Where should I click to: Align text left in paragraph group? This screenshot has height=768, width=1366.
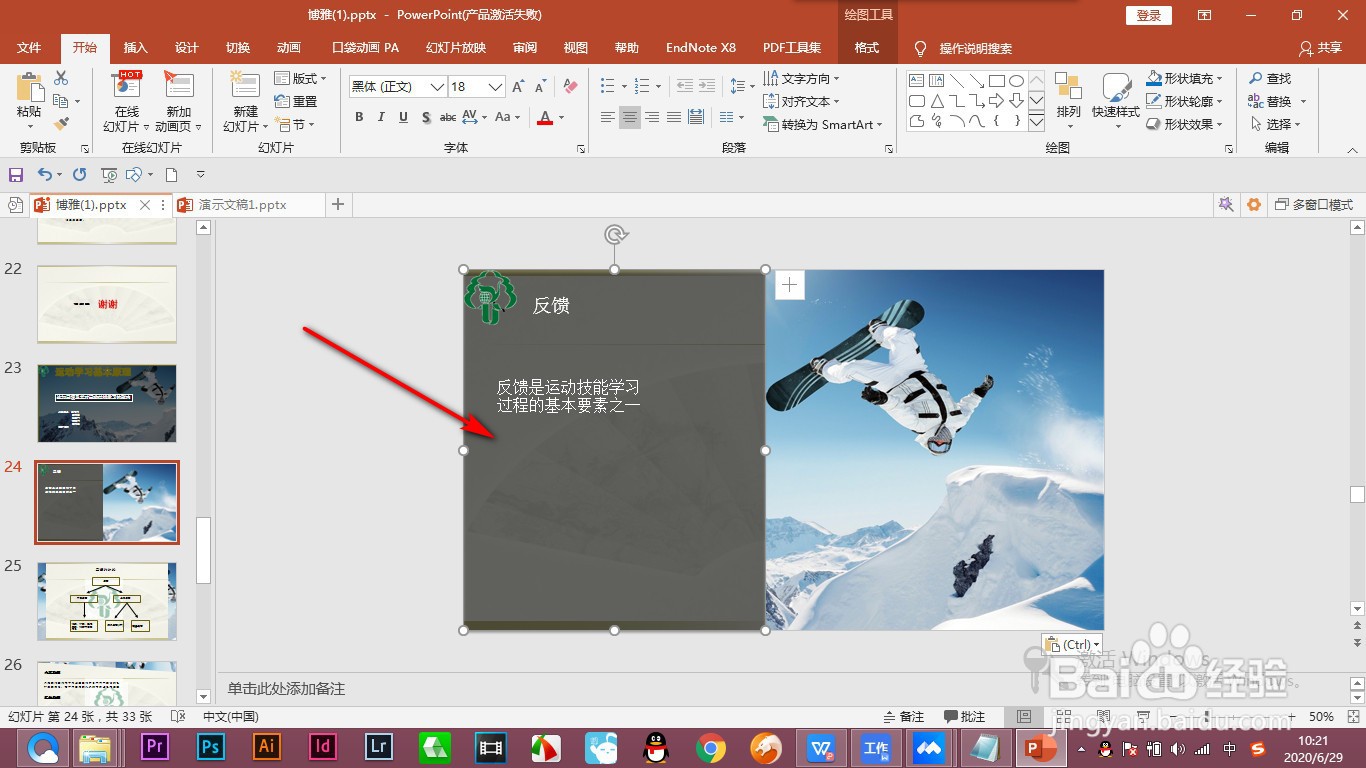(x=607, y=117)
